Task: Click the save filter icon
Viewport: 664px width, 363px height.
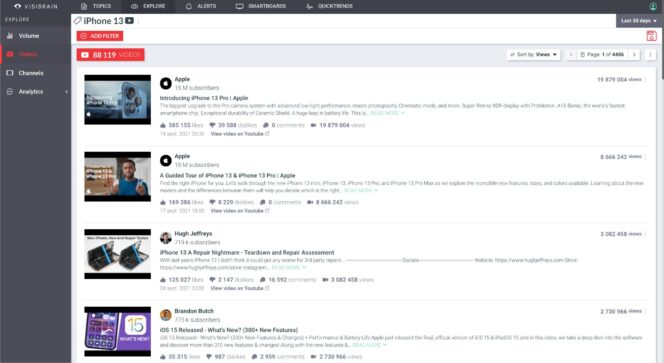Action: click(651, 36)
